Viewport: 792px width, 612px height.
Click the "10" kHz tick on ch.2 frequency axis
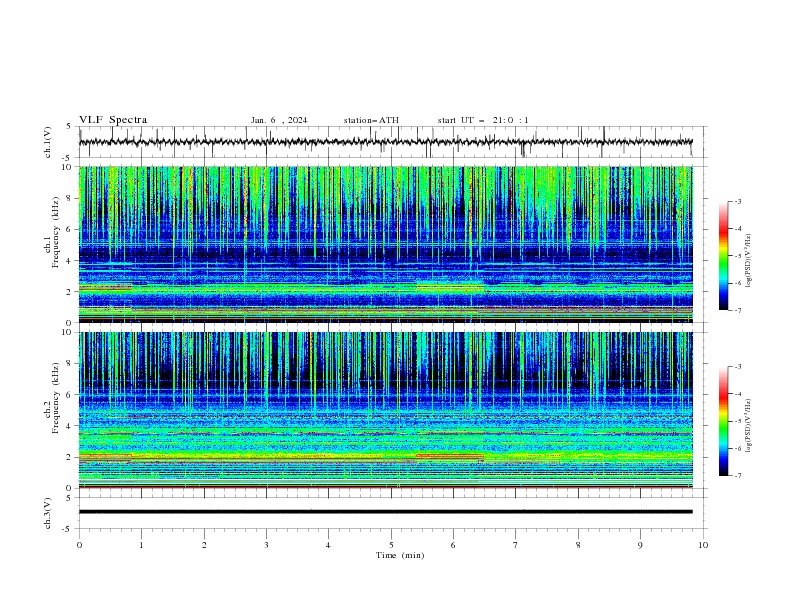(x=67, y=332)
